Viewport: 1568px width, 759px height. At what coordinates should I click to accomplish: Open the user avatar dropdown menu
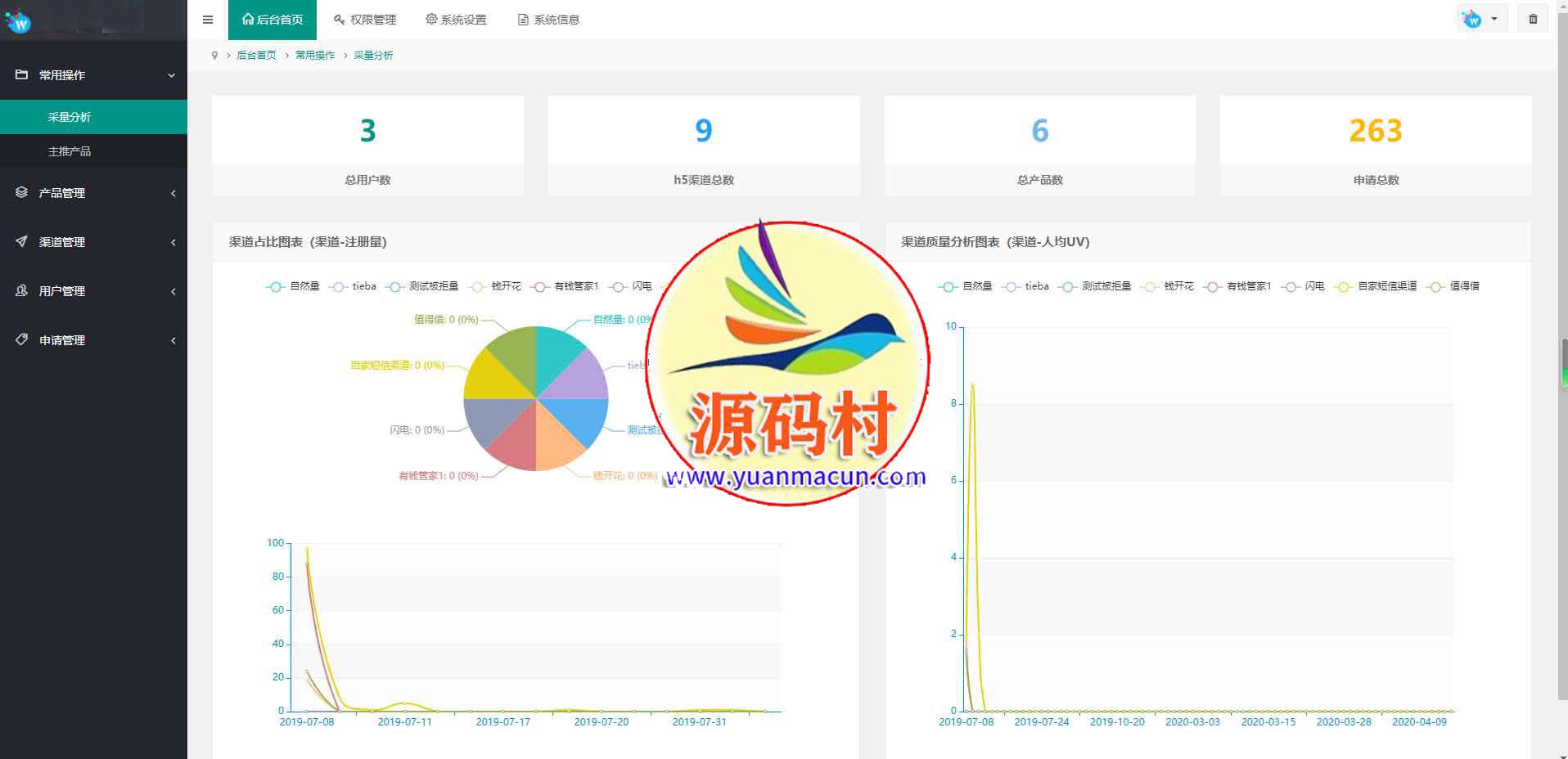coord(1481,19)
